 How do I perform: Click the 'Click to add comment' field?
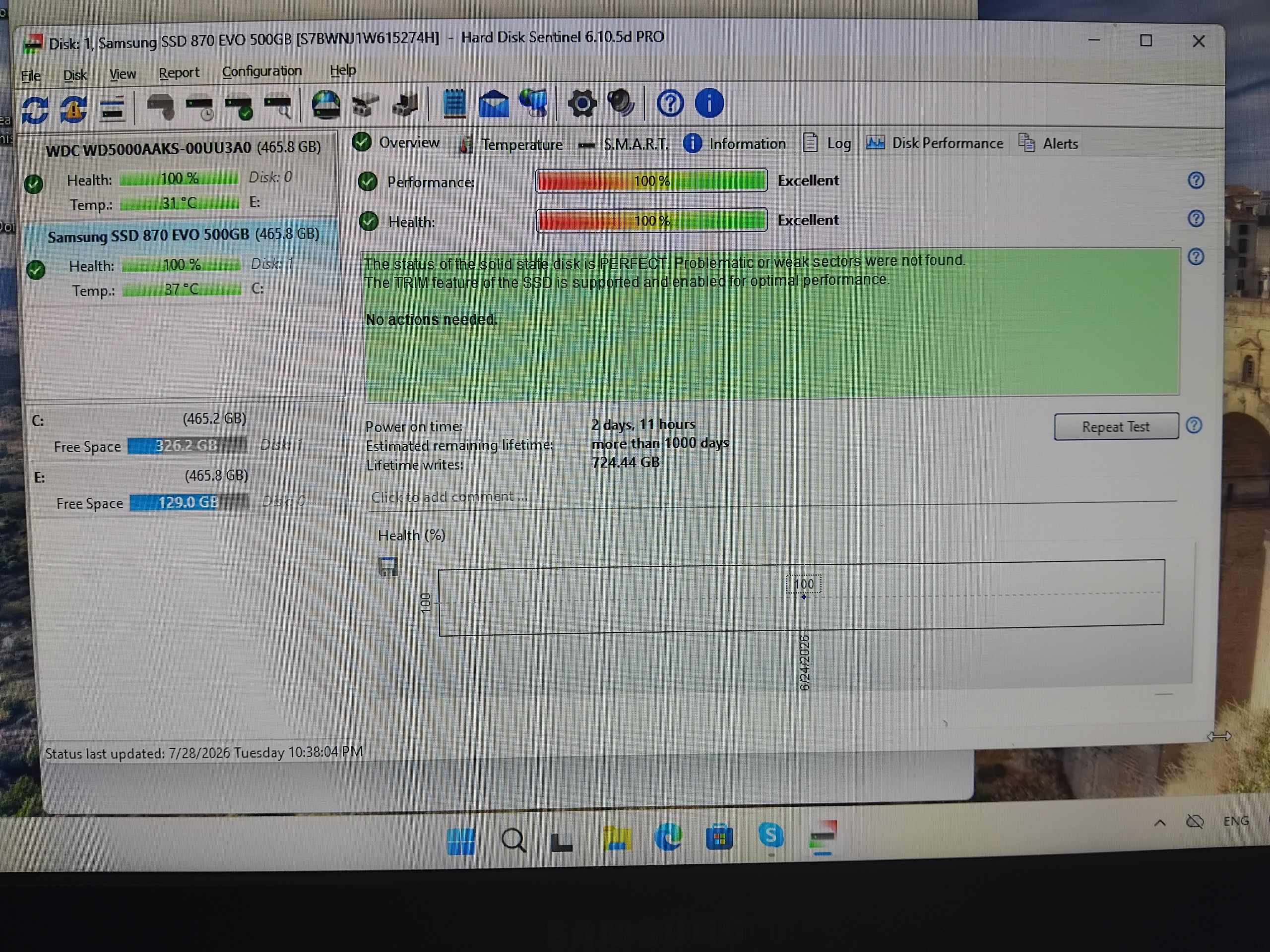click(772, 497)
